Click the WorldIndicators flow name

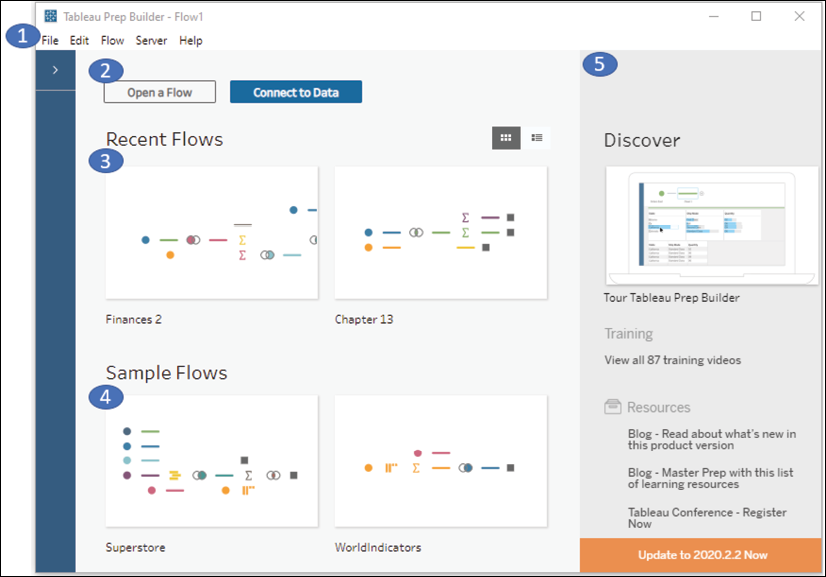pyautogui.click(x=378, y=547)
